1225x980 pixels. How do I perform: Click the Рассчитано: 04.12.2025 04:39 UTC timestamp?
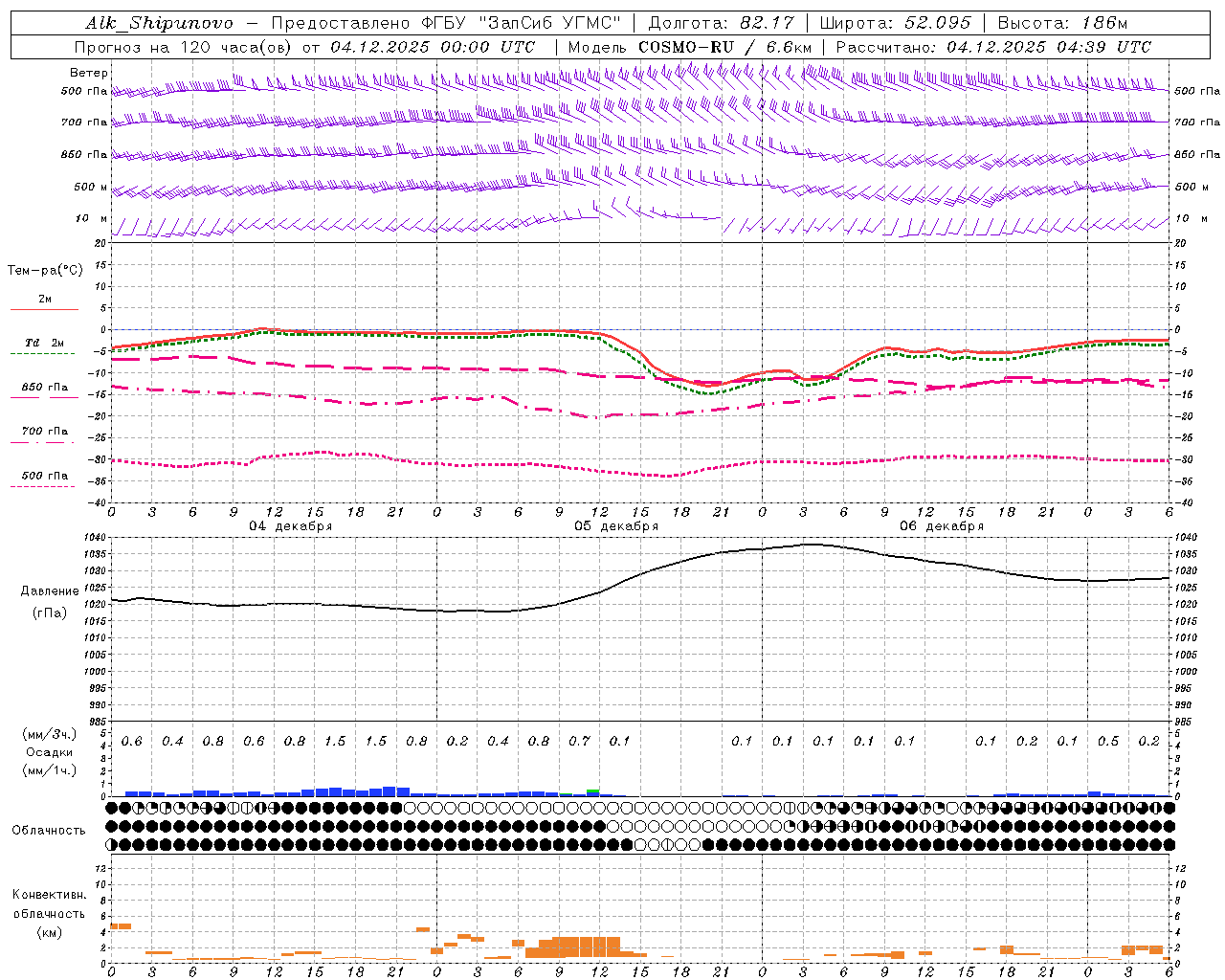pos(993,47)
